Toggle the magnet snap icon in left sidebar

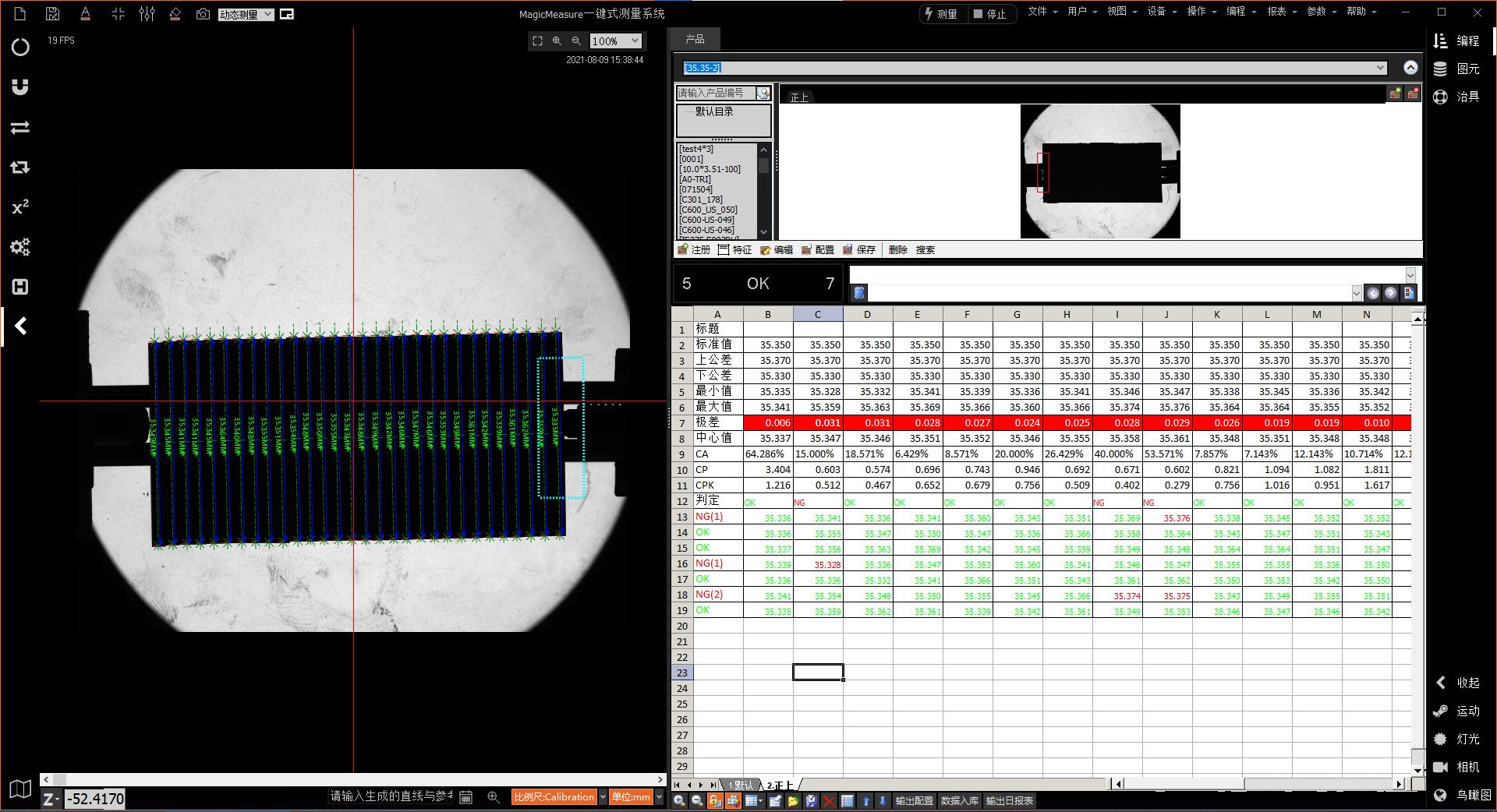point(20,86)
